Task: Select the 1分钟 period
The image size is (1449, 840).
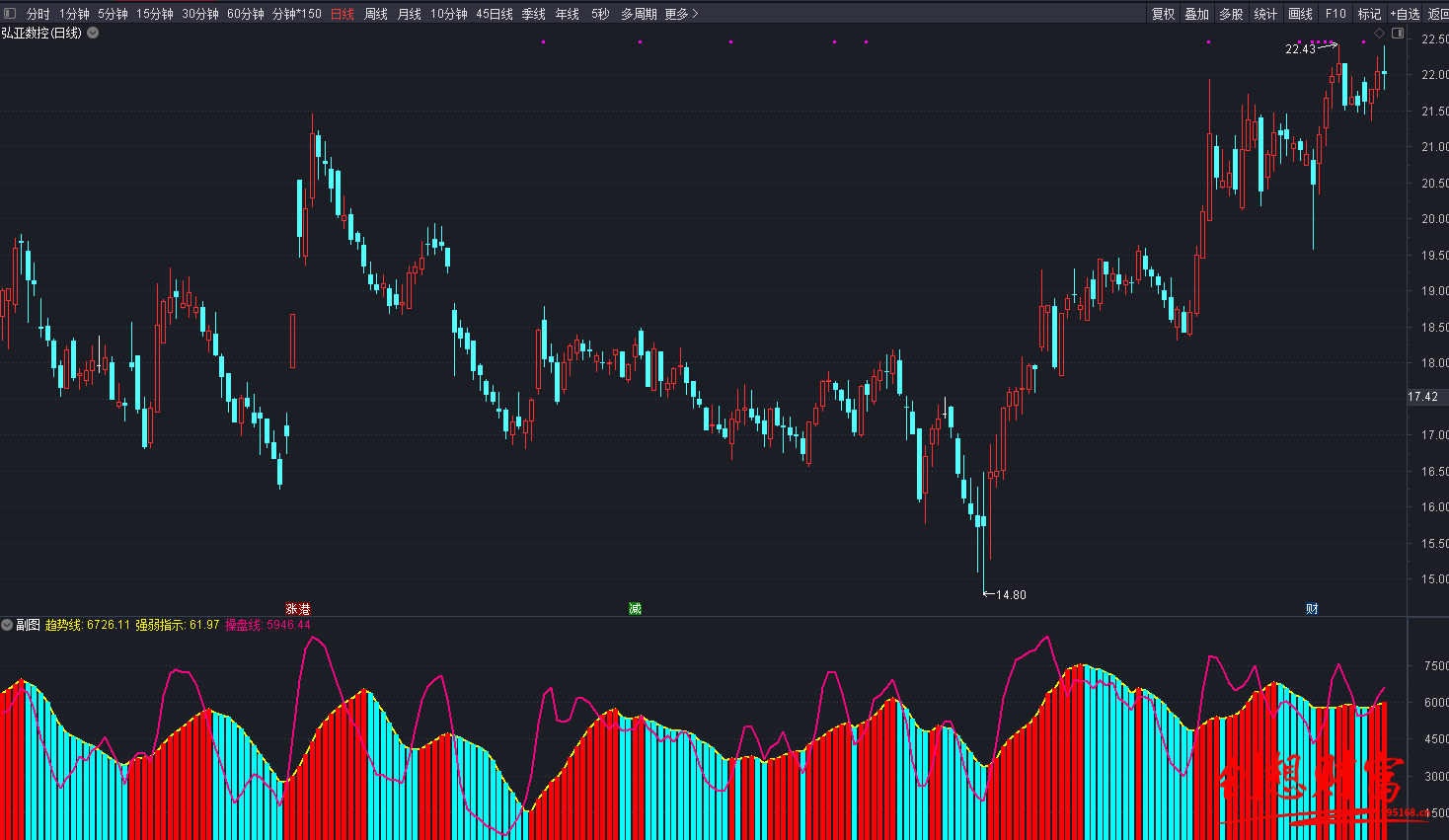Action: [74, 14]
